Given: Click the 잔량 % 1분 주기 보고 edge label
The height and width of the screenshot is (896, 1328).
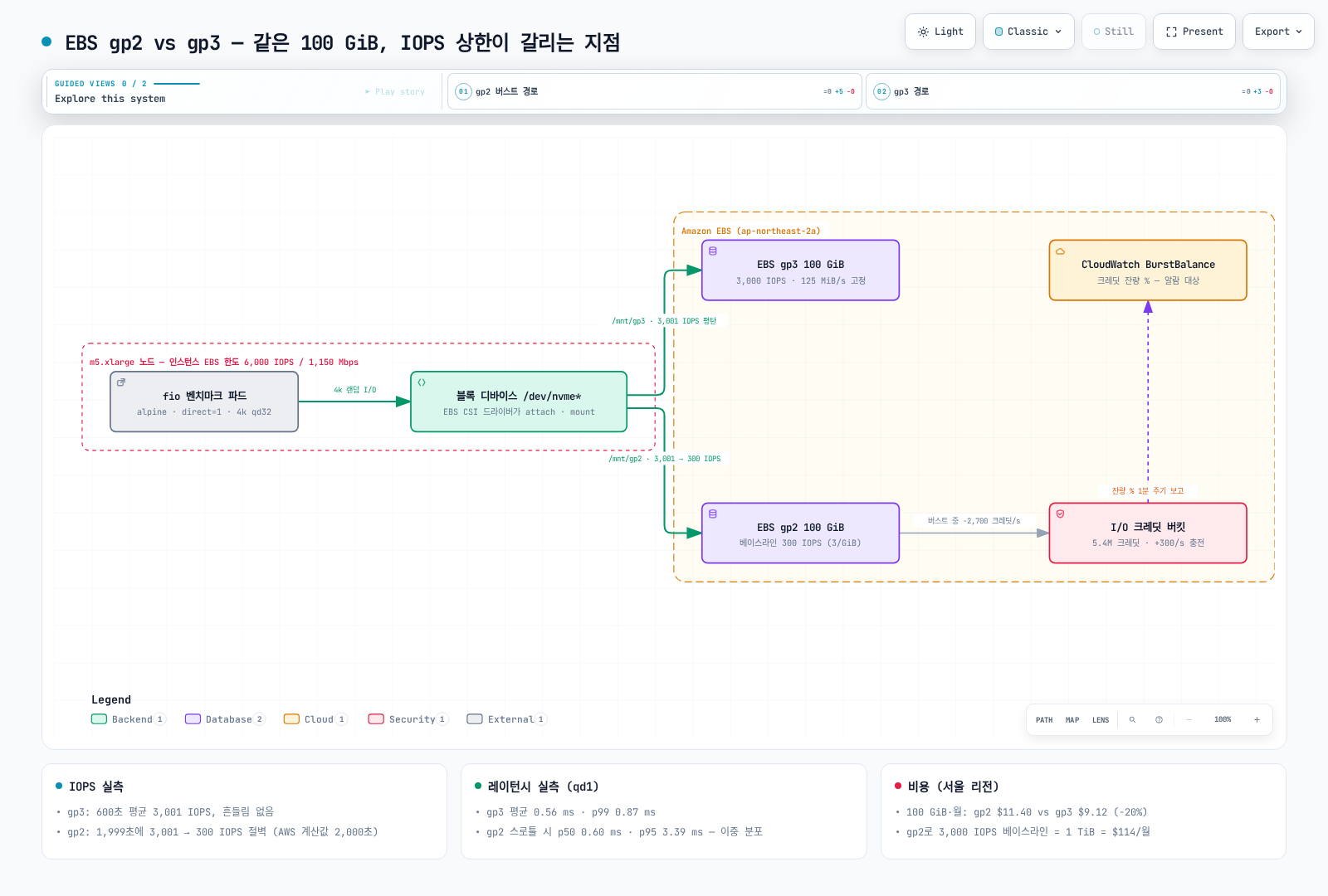Looking at the screenshot, I should 1148,491.
